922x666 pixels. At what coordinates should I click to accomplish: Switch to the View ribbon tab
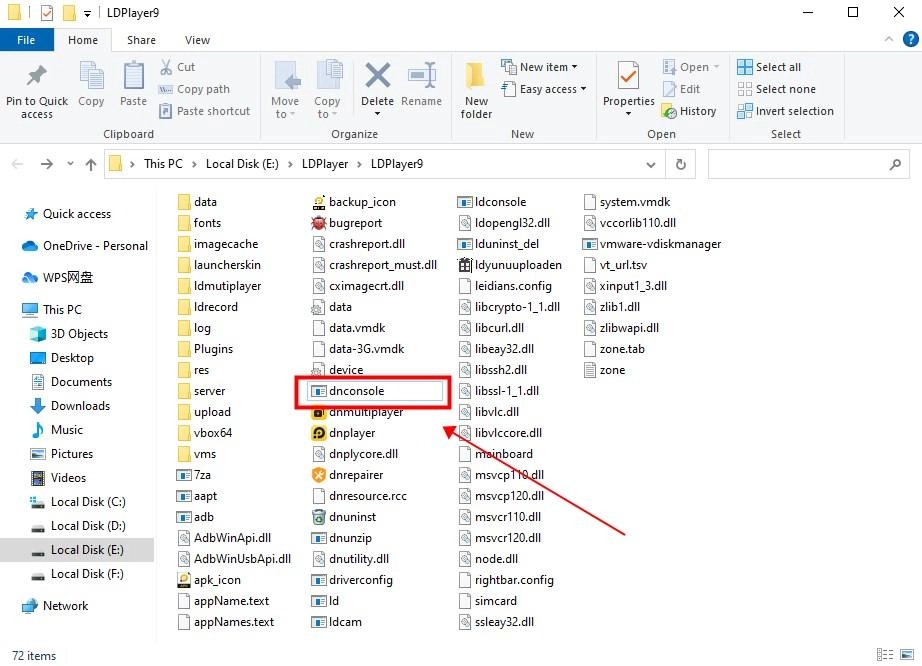coord(197,40)
